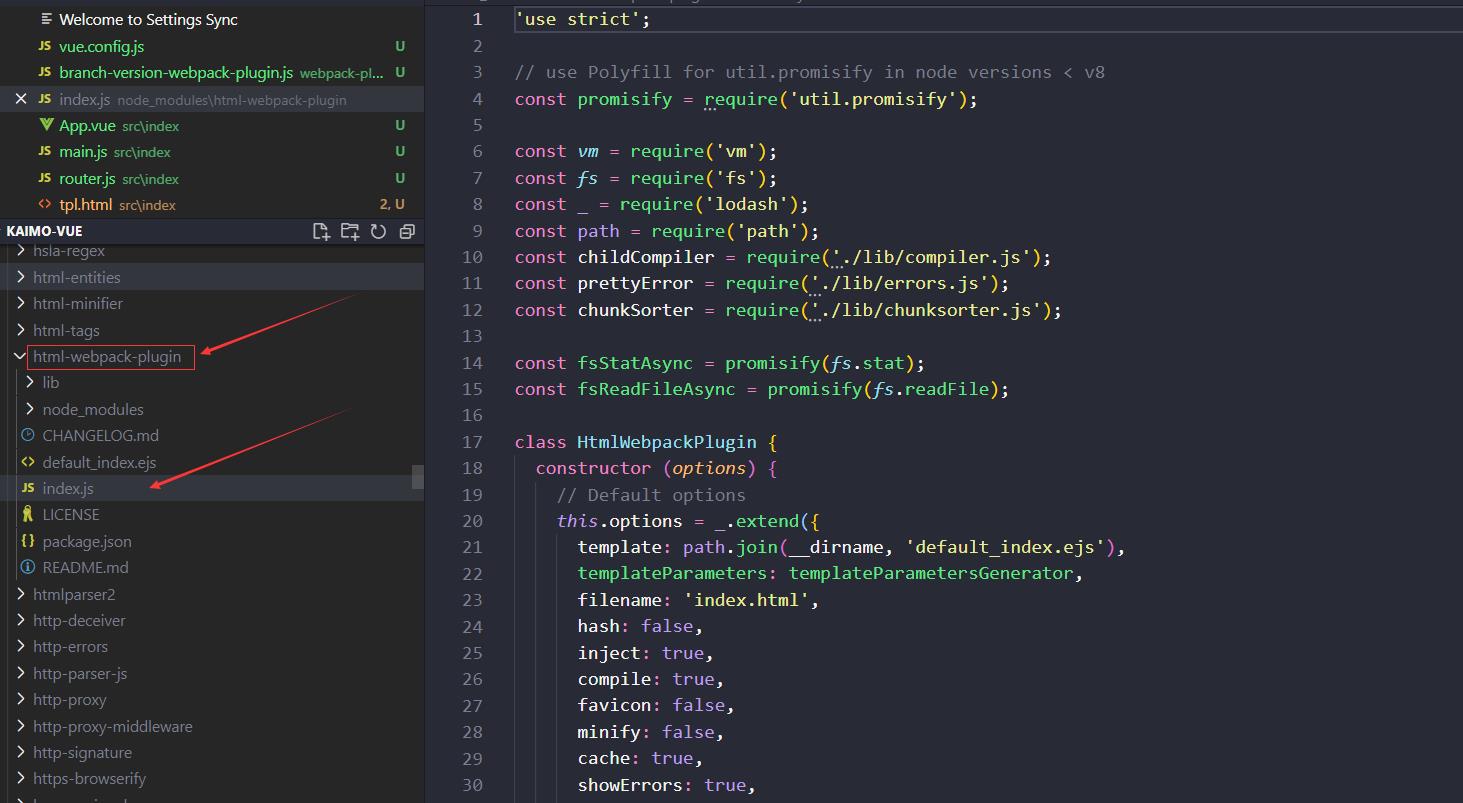The height and width of the screenshot is (803, 1463).
Task: Click the braces icon beside package.json
Action: pos(28,541)
